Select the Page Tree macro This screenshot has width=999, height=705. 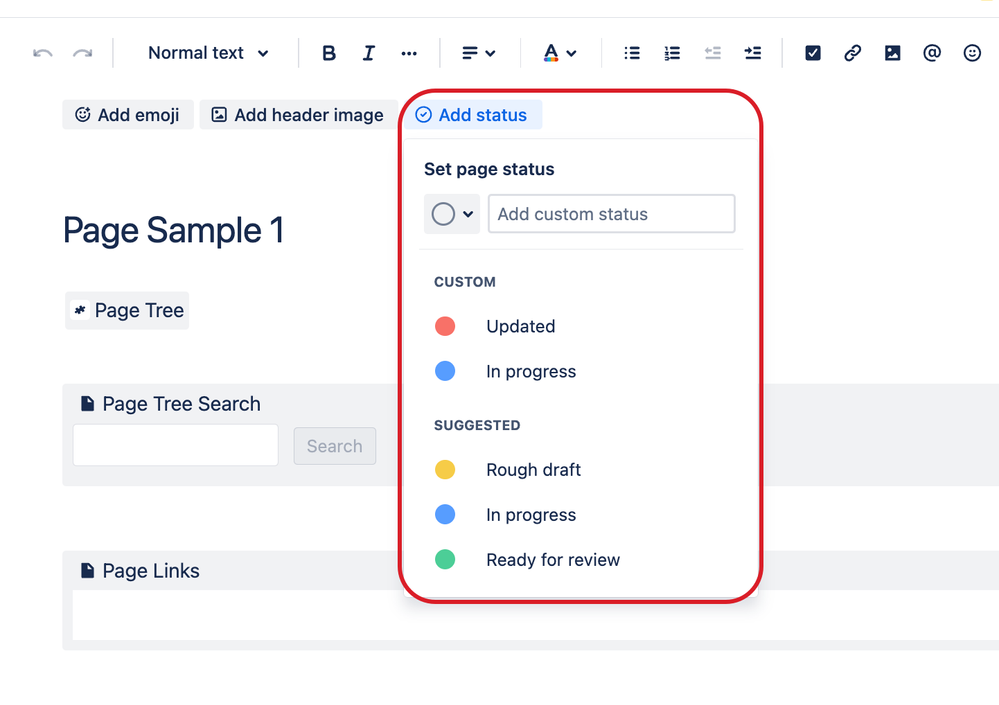click(127, 311)
